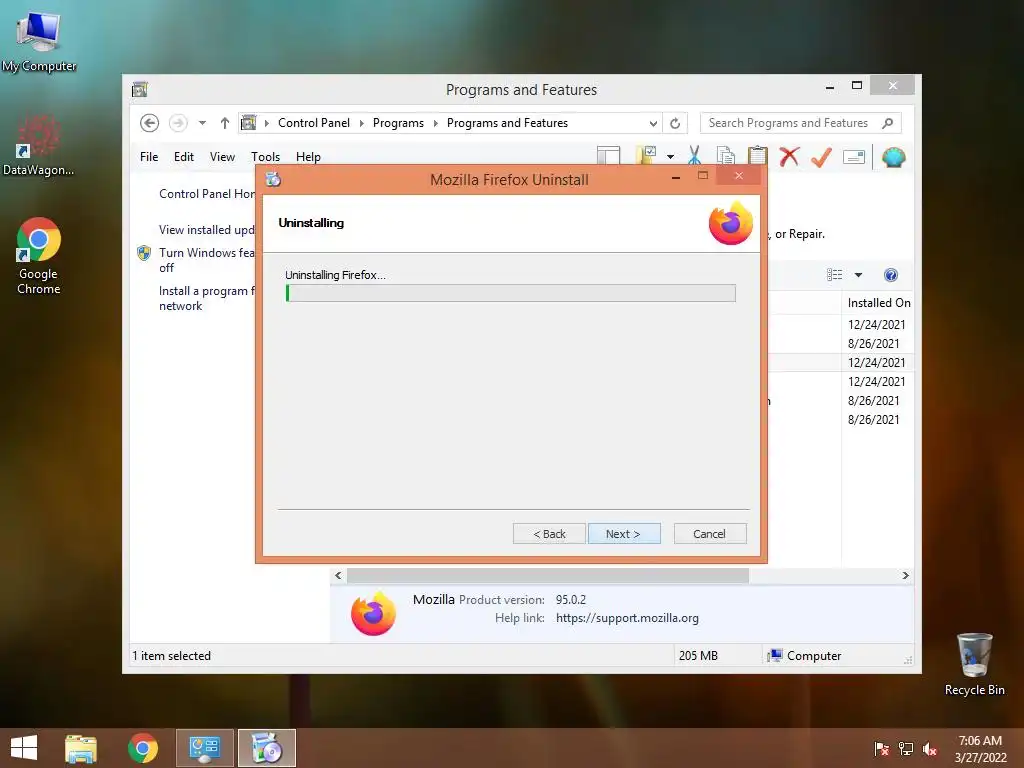Click the network tray icon

pos(906,749)
